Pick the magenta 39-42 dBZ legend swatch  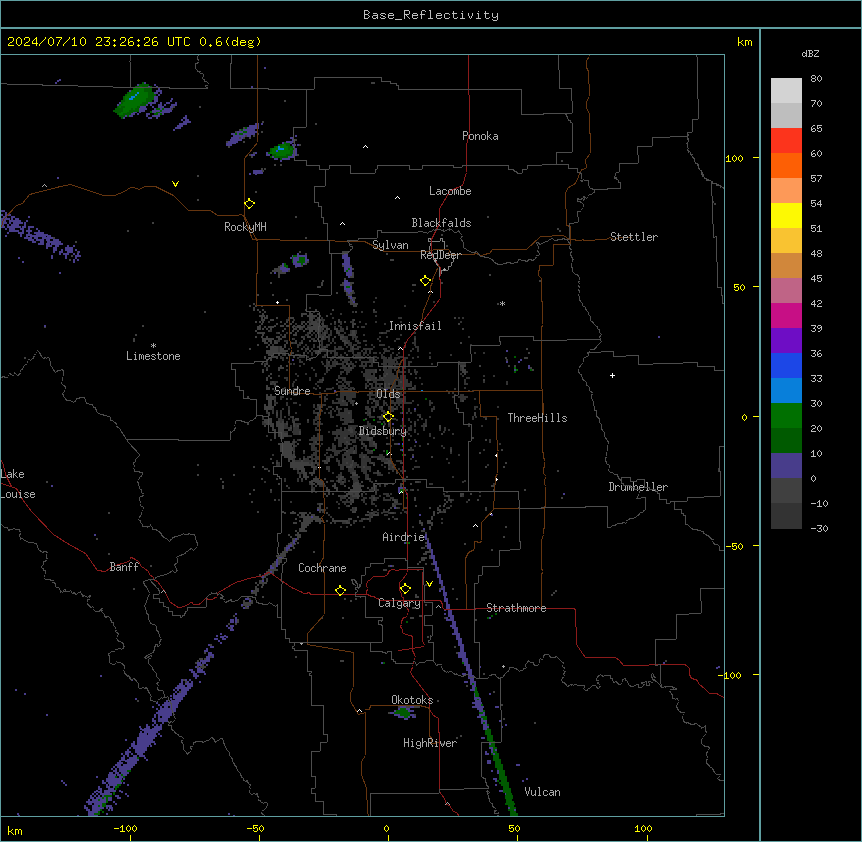(x=786, y=315)
